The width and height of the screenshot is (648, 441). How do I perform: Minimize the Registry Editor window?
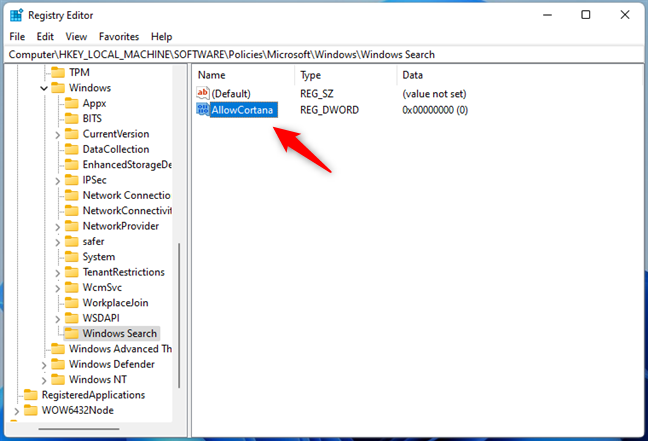[x=548, y=15]
